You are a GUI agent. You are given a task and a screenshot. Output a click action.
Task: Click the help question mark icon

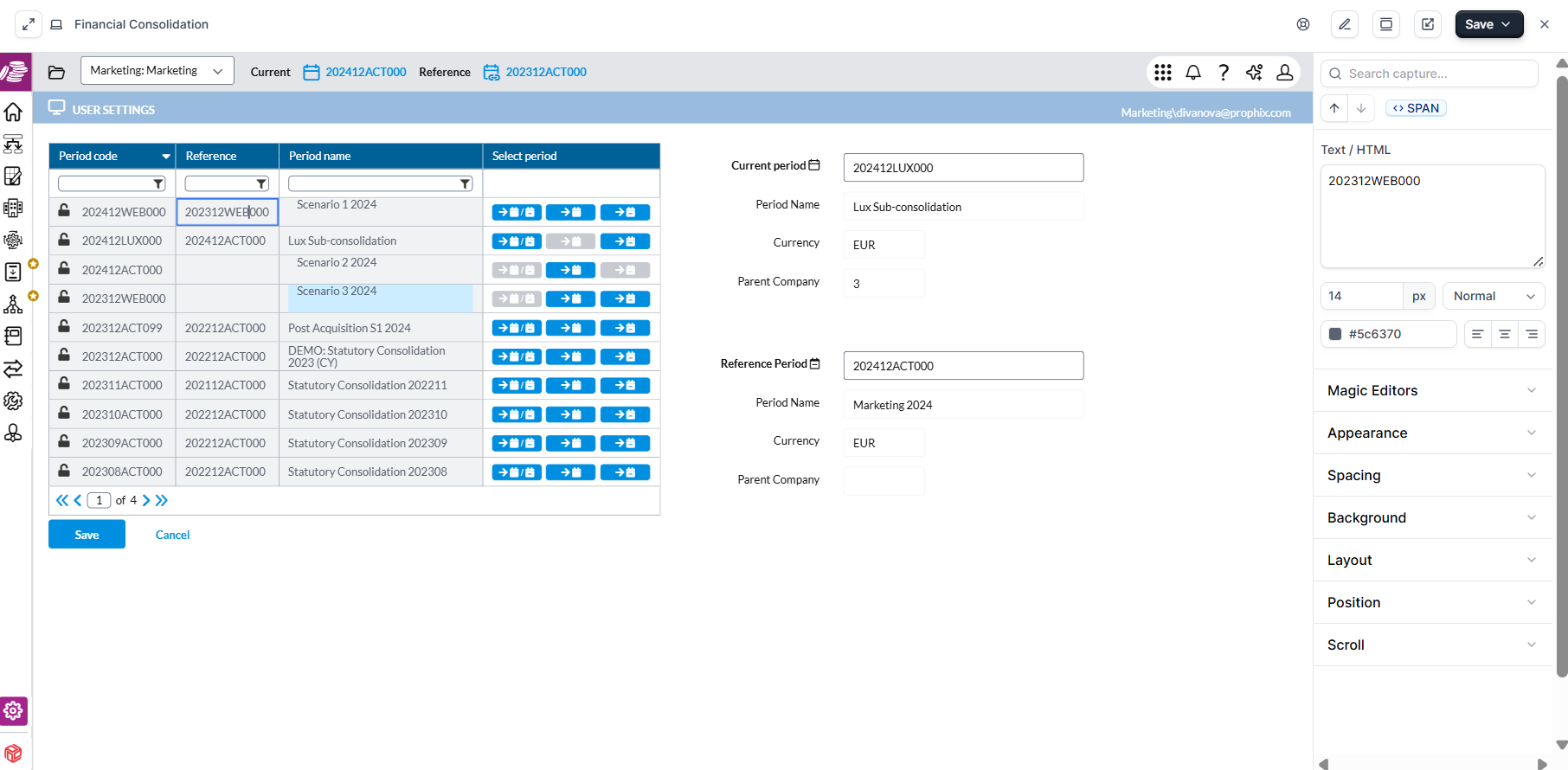[1224, 73]
